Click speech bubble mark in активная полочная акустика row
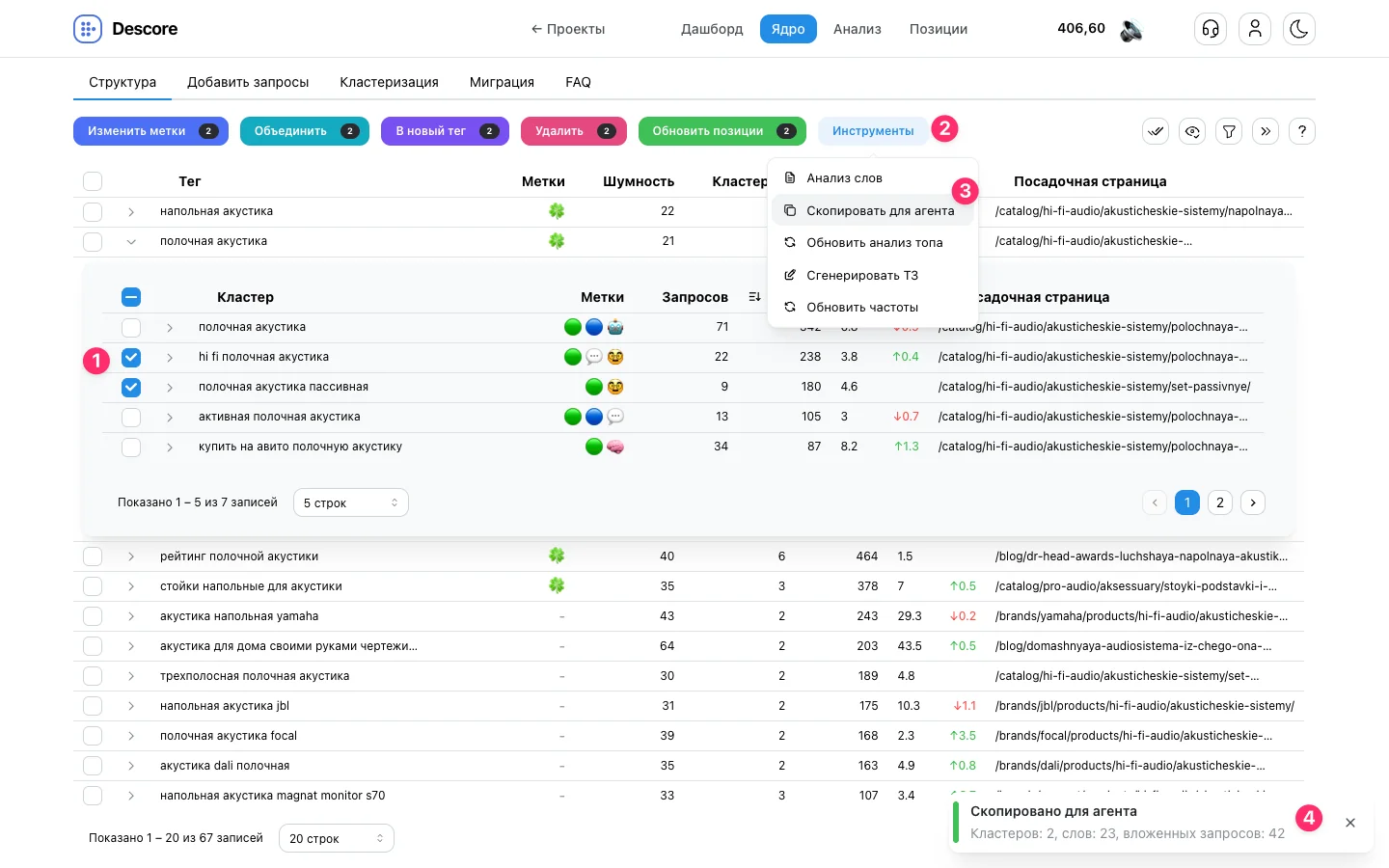 pos(615,417)
